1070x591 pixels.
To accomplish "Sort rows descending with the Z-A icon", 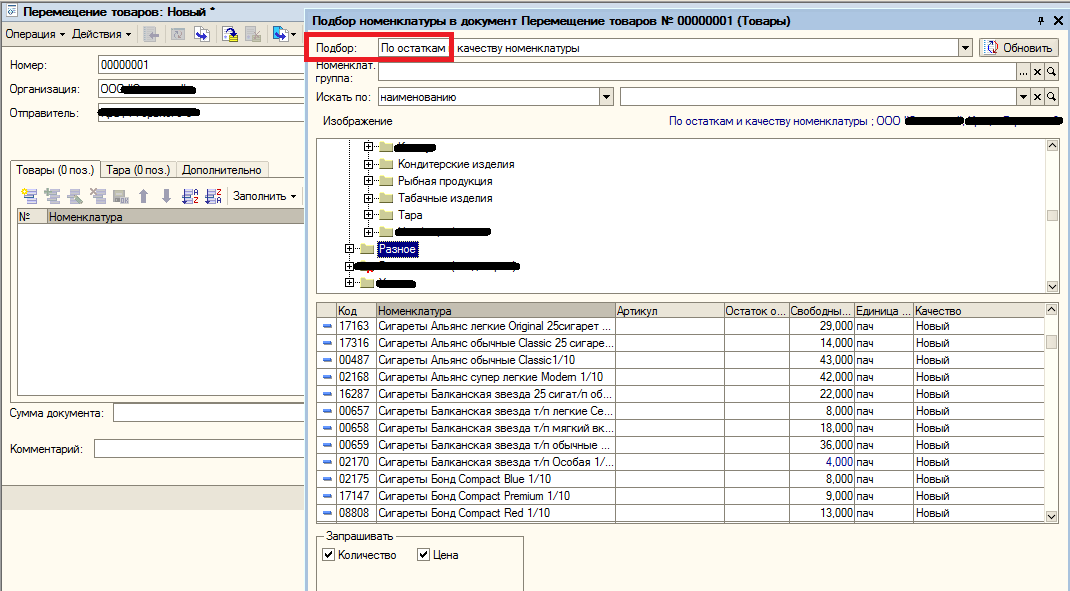I will (212, 197).
